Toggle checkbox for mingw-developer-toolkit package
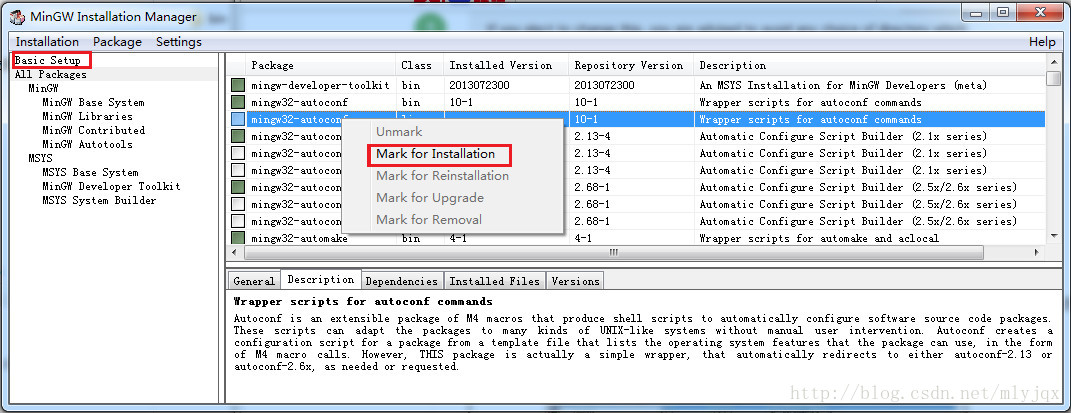1071x413 pixels. [x=238, y=85]
